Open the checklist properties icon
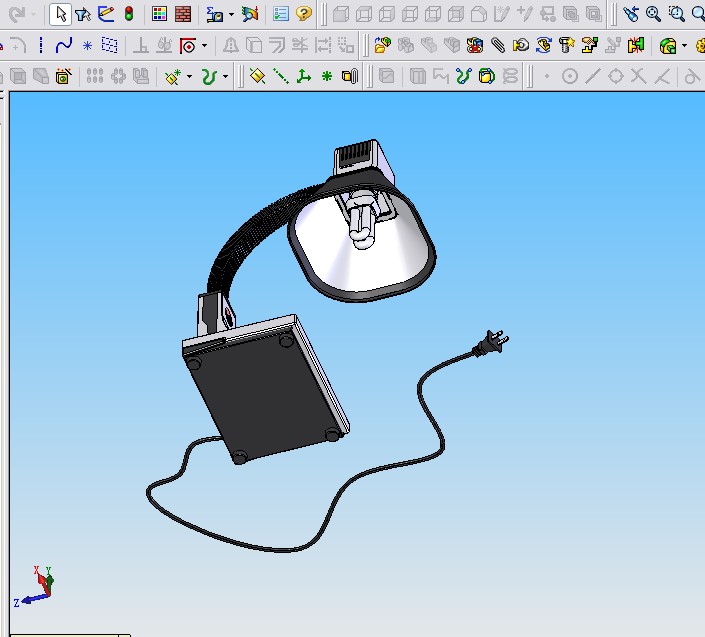 click(281, 14)
